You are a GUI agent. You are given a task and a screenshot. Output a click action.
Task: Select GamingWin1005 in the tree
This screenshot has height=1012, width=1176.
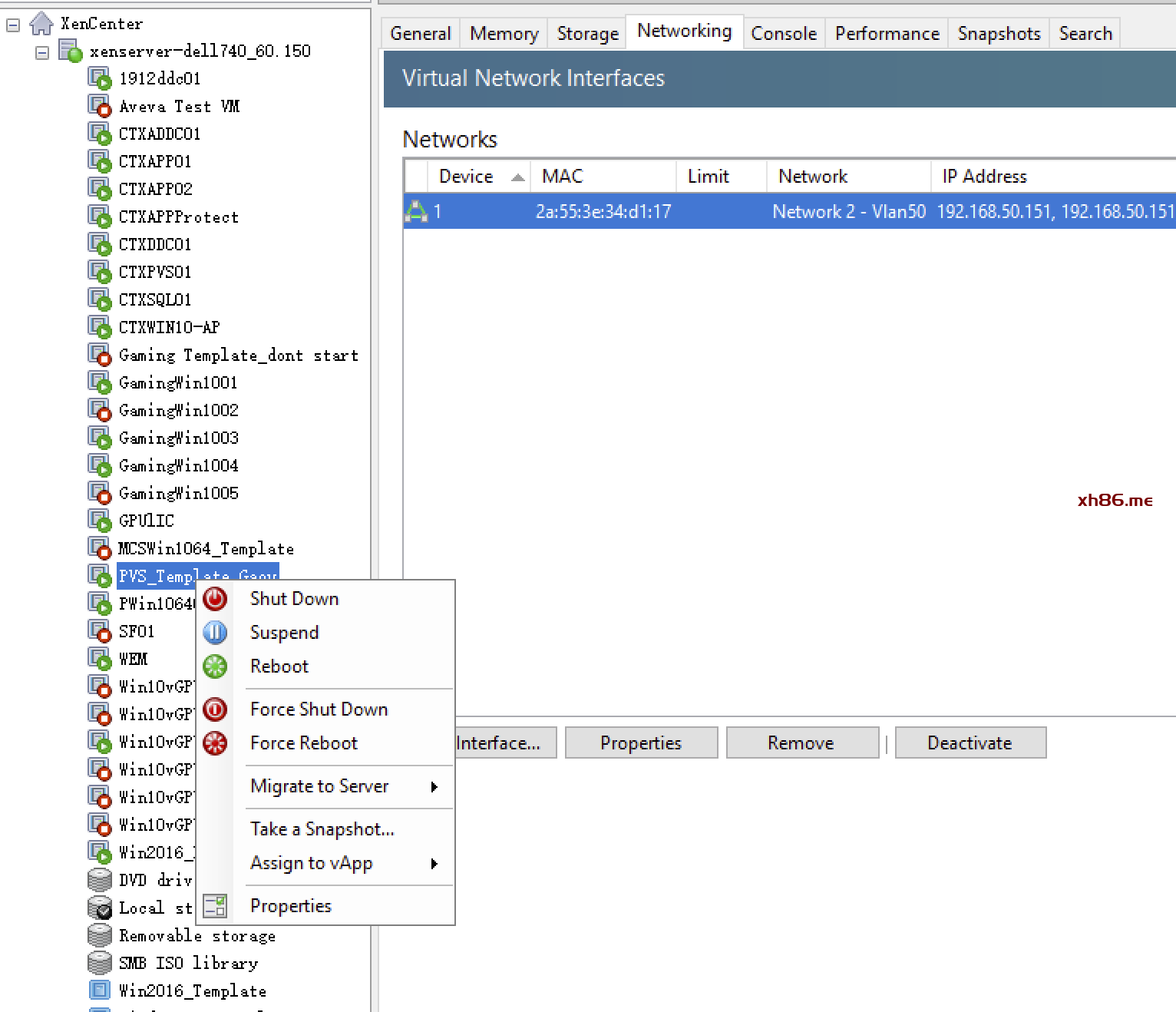[x=179, y=494]
